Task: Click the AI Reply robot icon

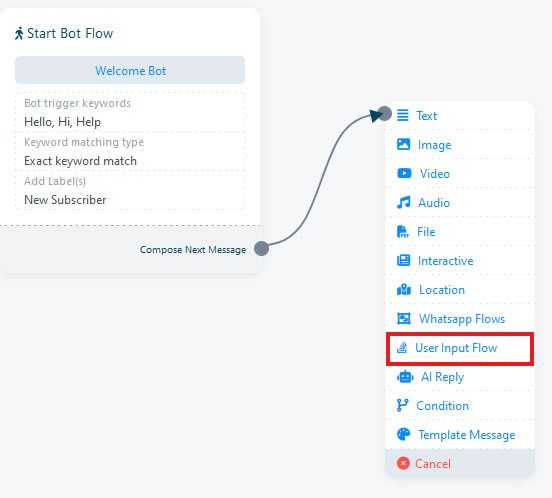Action: coord(405,377)
